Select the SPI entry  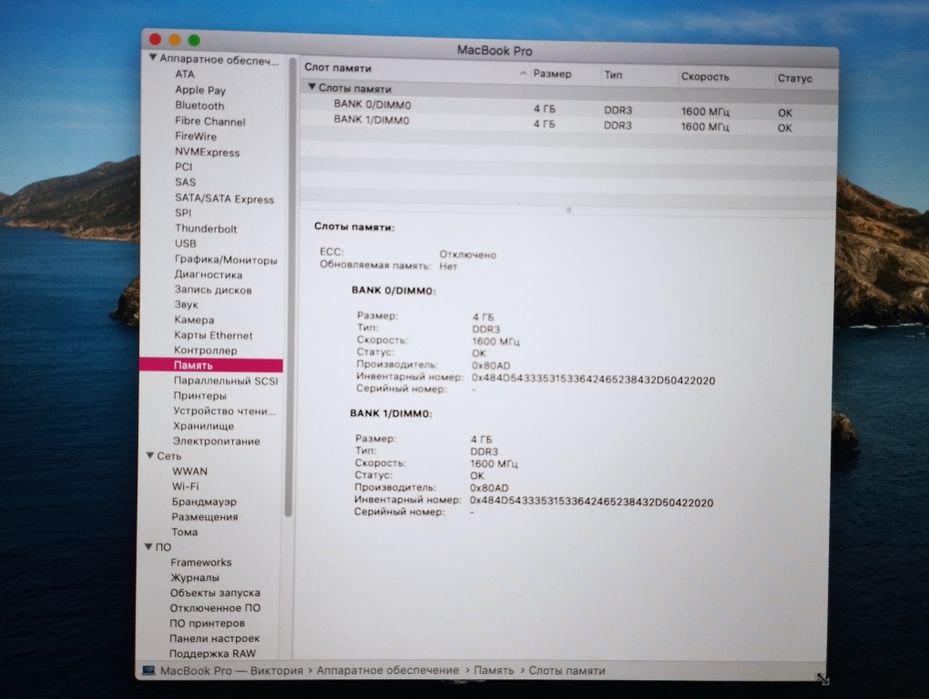coord(182,213)
